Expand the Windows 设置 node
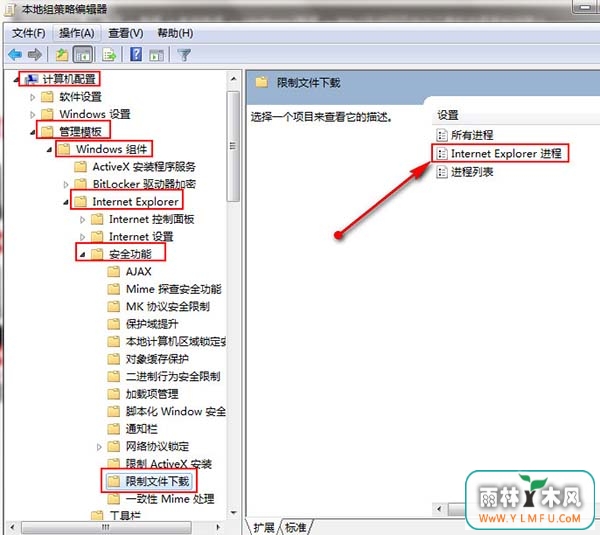The height and width of the screenshot is (535, 600). pos(33,114)
